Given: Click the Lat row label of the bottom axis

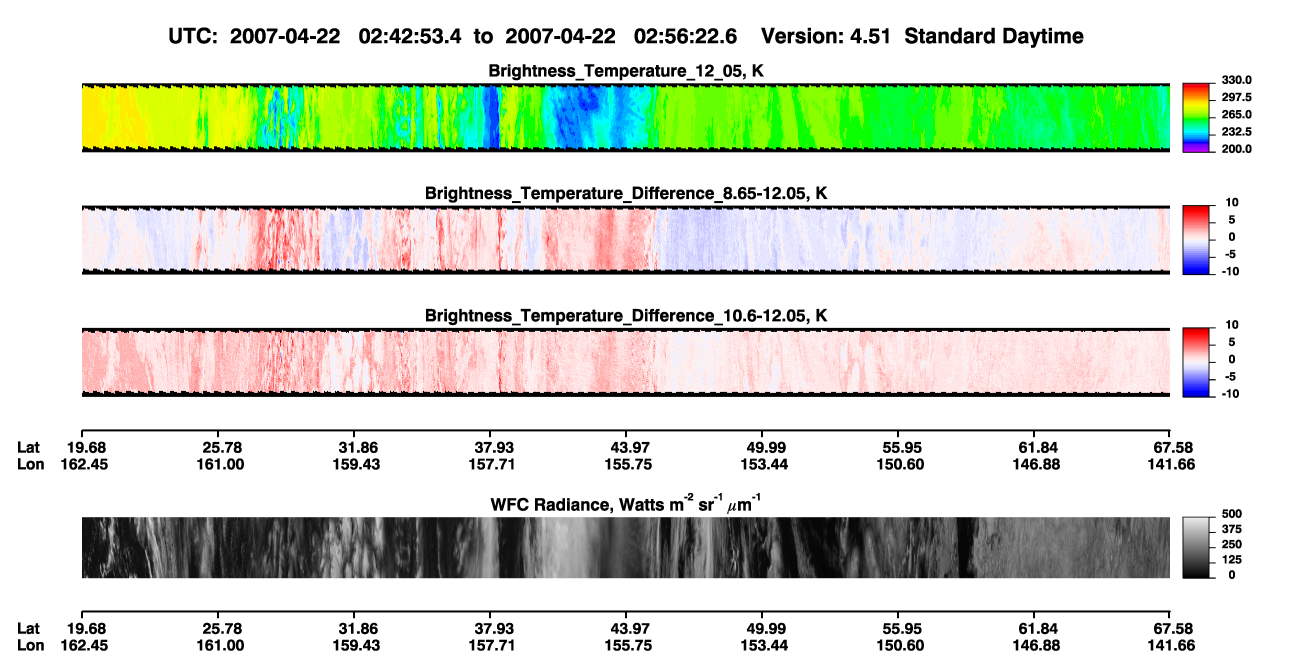Looking at the screenshot, I should 29,629.
